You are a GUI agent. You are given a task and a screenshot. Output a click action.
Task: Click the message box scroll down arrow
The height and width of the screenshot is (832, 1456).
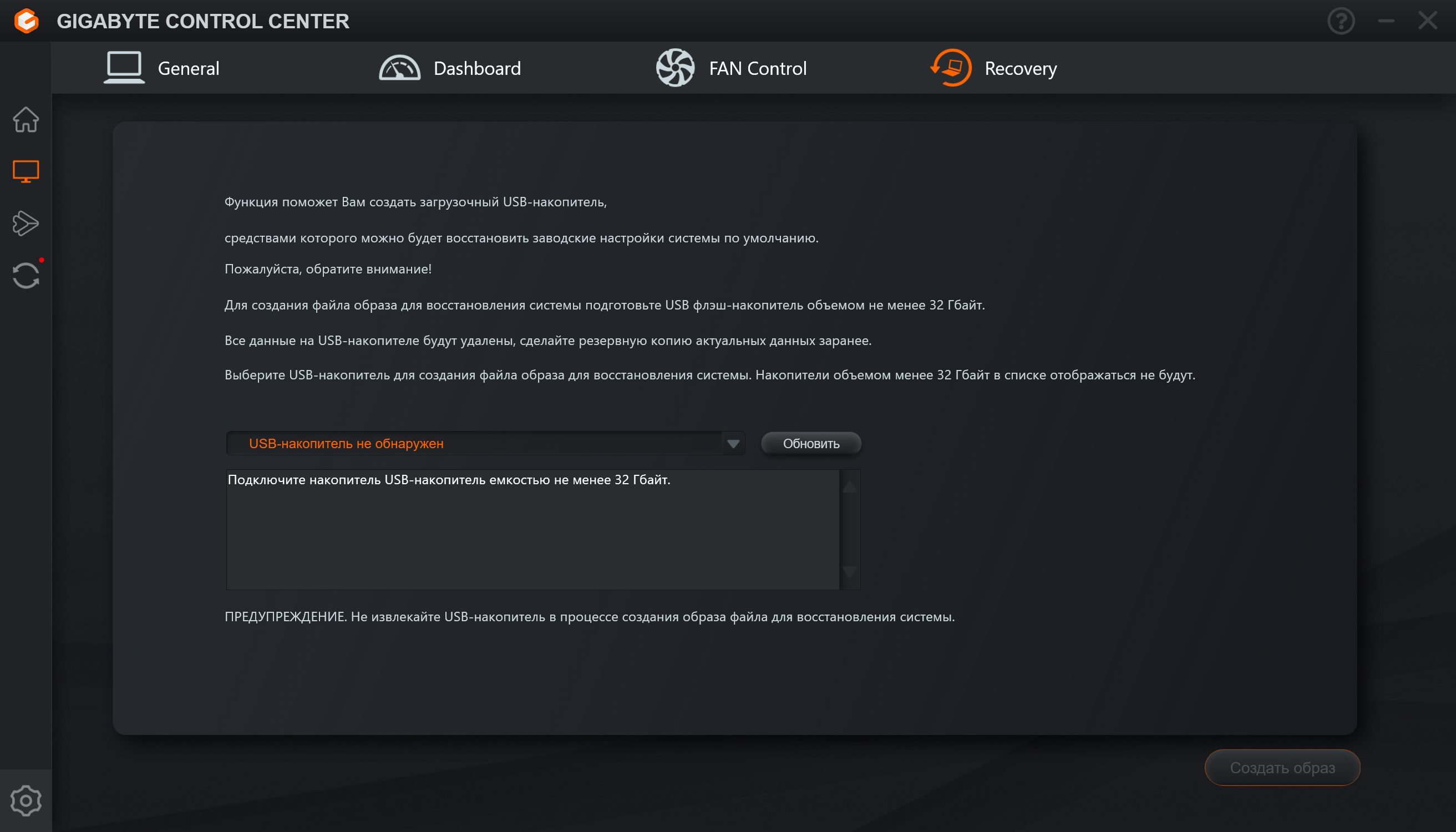pyautogui.click(x=849, y=571)
